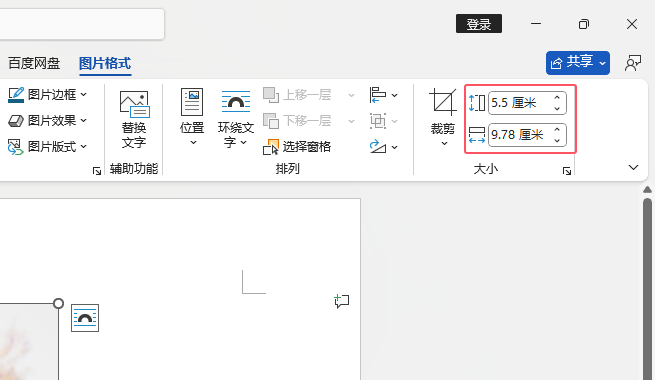The height and width of the screenshot is (380, 655).
Task: Expand the 裁剪 crop dropdown arrow
Action: 444,143
